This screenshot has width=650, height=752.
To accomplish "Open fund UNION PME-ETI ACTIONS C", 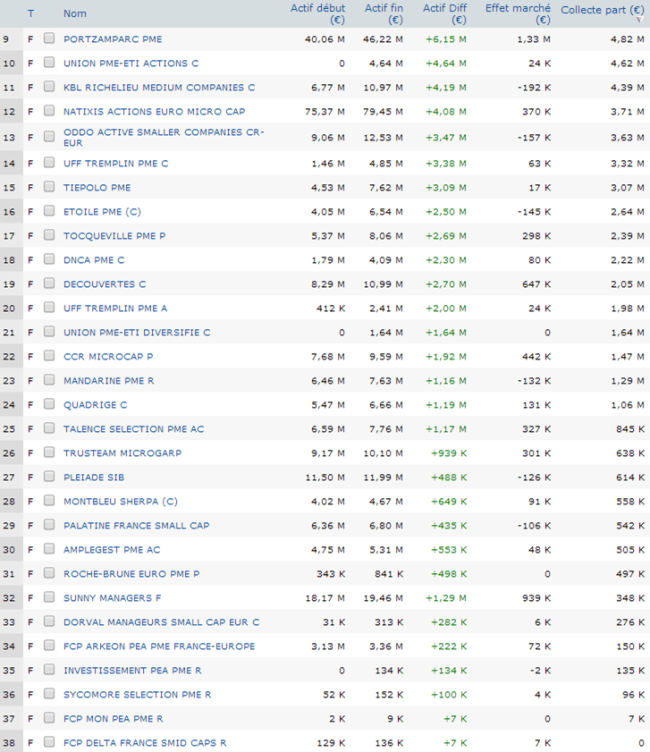I will (x=131, y=63).
